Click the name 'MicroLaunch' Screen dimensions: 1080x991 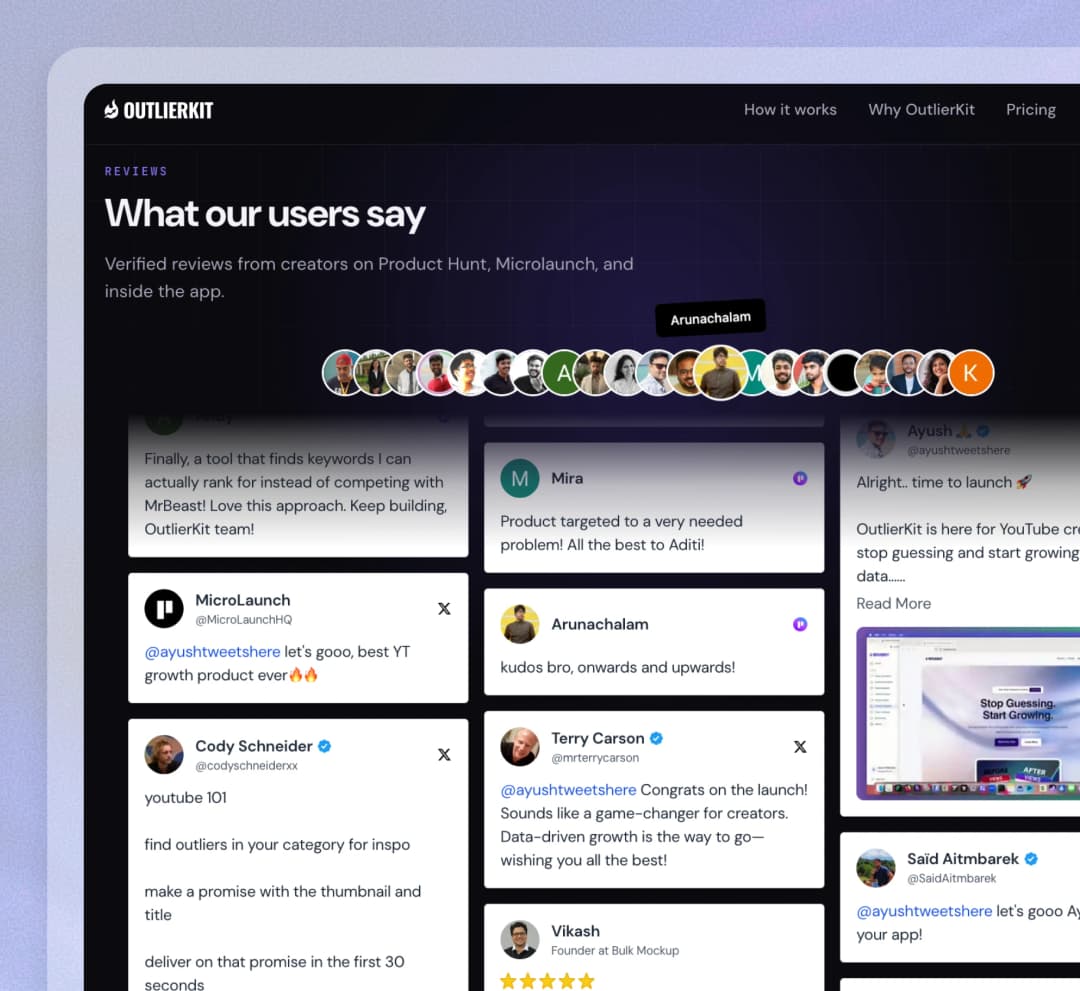coord(243,601)
